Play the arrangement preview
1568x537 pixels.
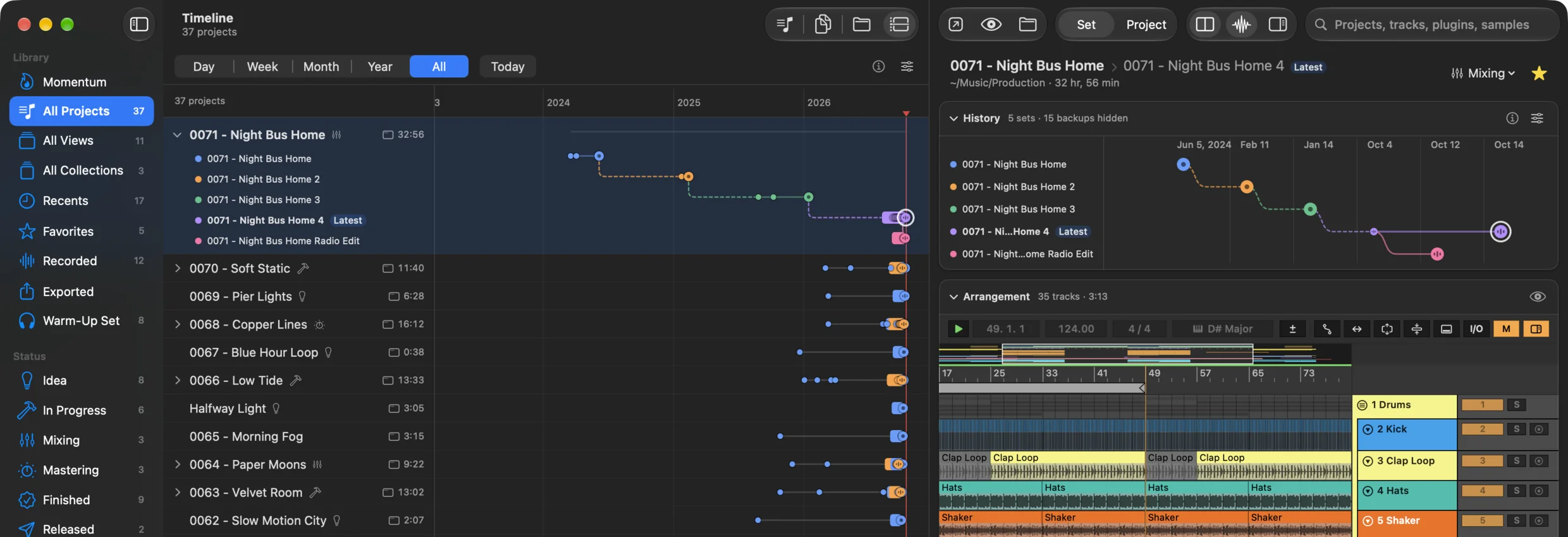(958, 329)
